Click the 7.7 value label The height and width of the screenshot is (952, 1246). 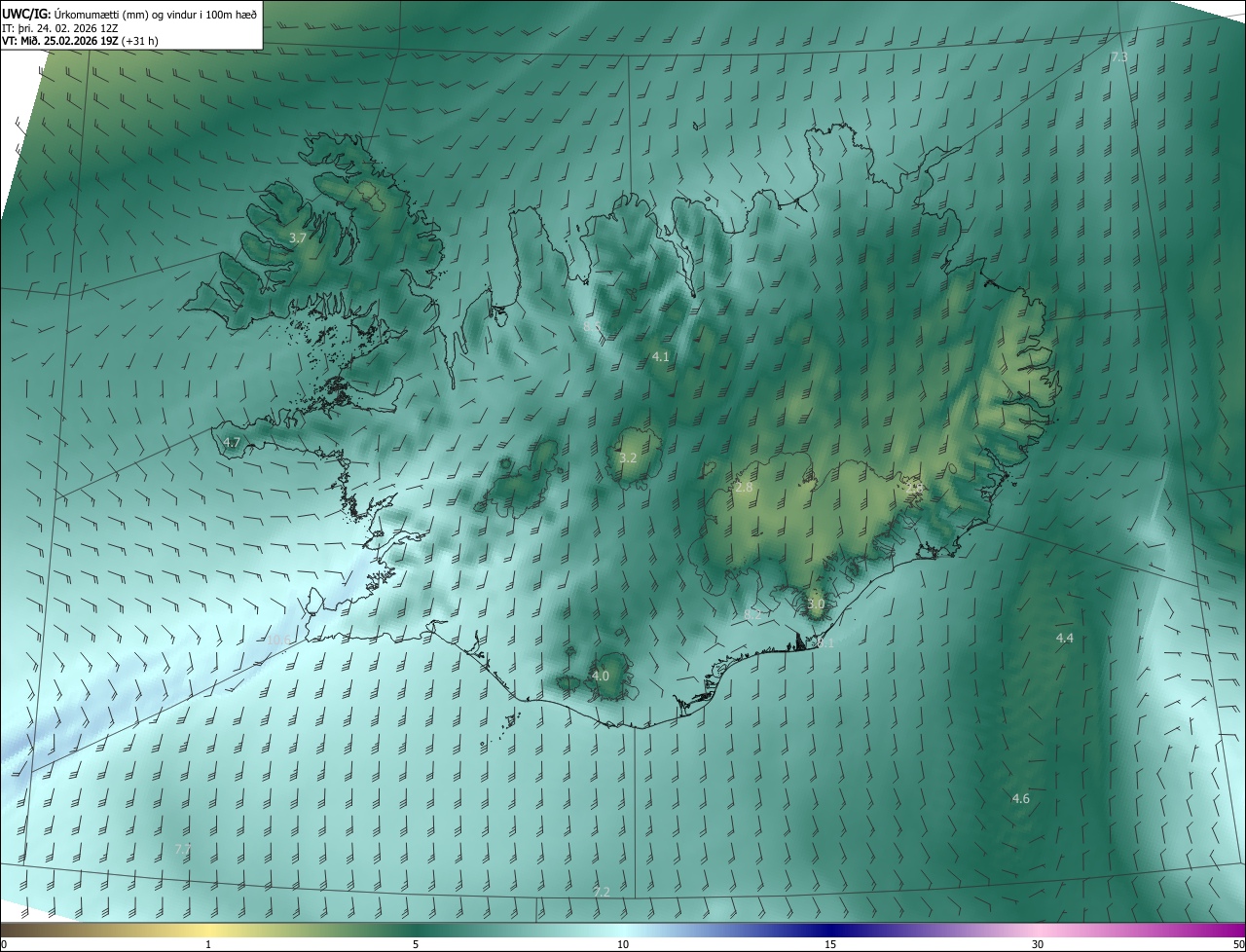(182, 849)
